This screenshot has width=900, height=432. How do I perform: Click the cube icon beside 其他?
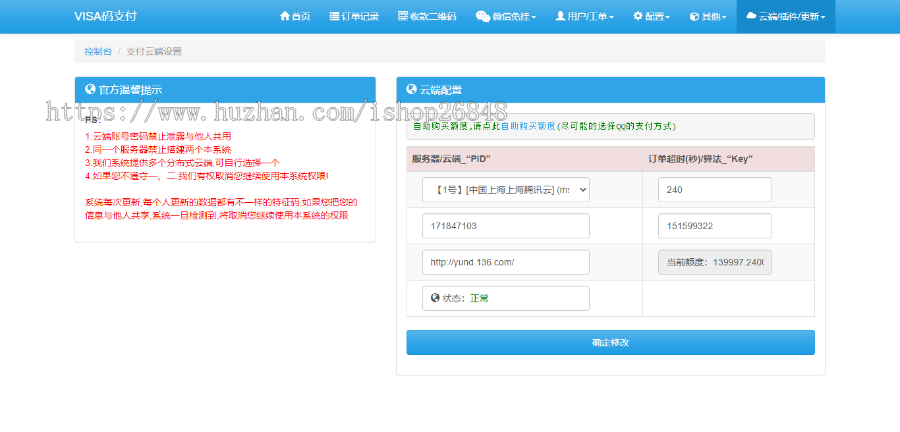(x=693, y=17)
